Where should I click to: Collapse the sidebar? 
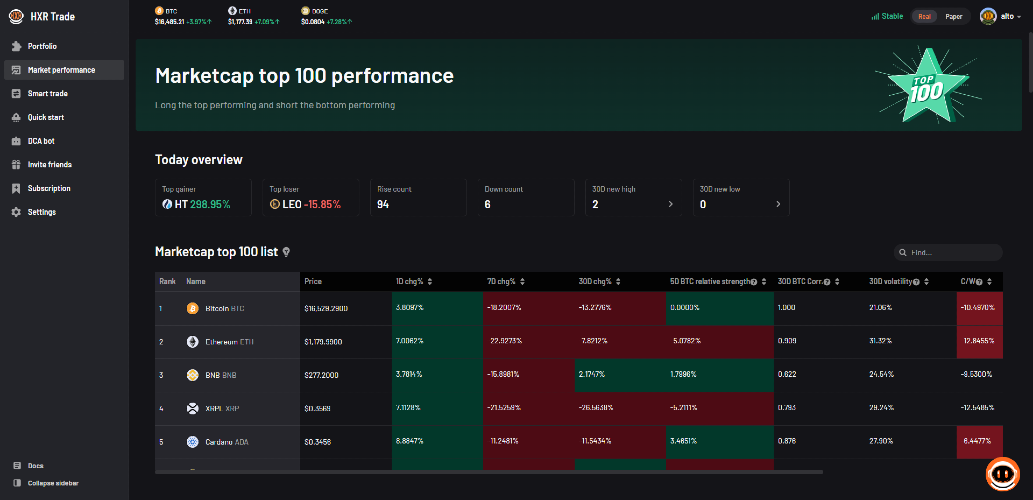click(x=46, y=483)
